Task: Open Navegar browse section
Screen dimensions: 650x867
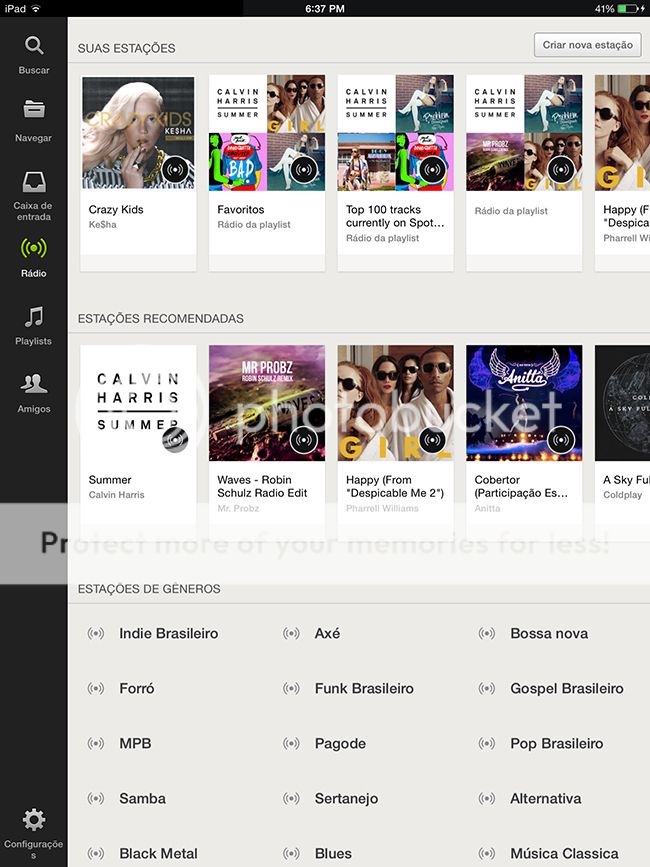Action: pyautogui.click(x=34, y=121)
